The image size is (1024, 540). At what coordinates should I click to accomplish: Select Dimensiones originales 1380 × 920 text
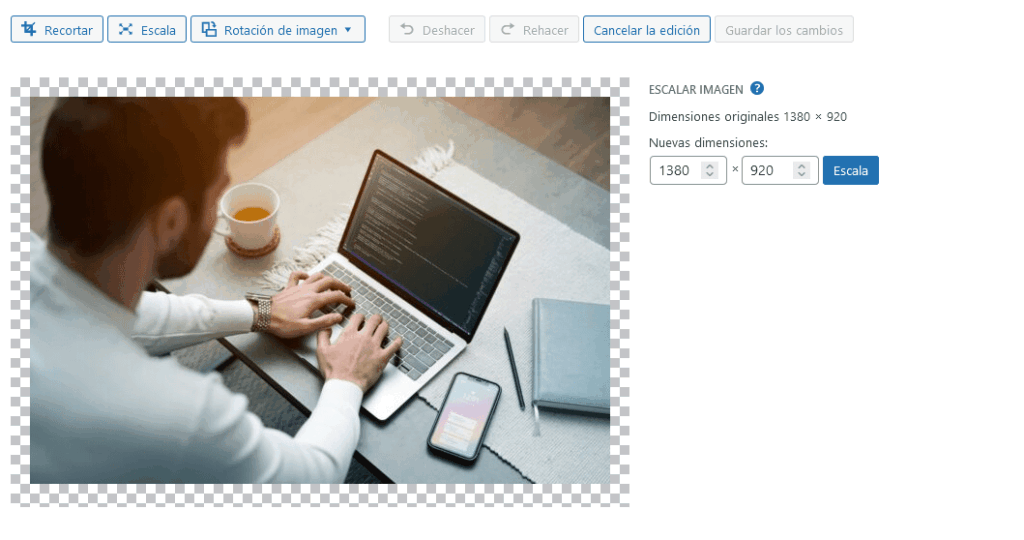(748, 117)
